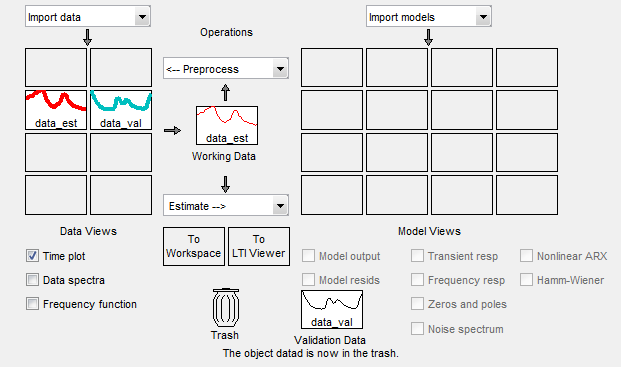Viewport: 621px width, 367px height.
Task: Open the Import models dropdown
Action: 429,17
